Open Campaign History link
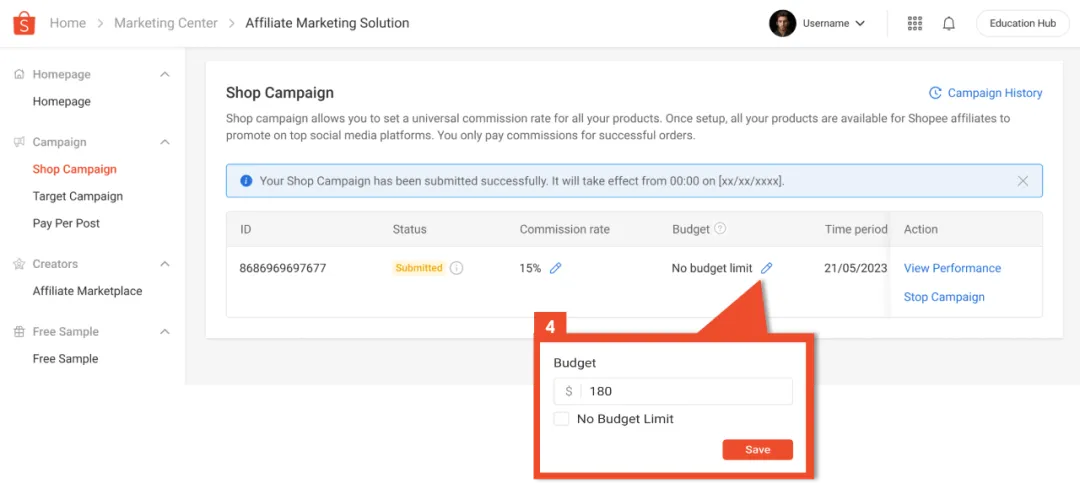Screen dimensions: 1080x483 point(995,93)
